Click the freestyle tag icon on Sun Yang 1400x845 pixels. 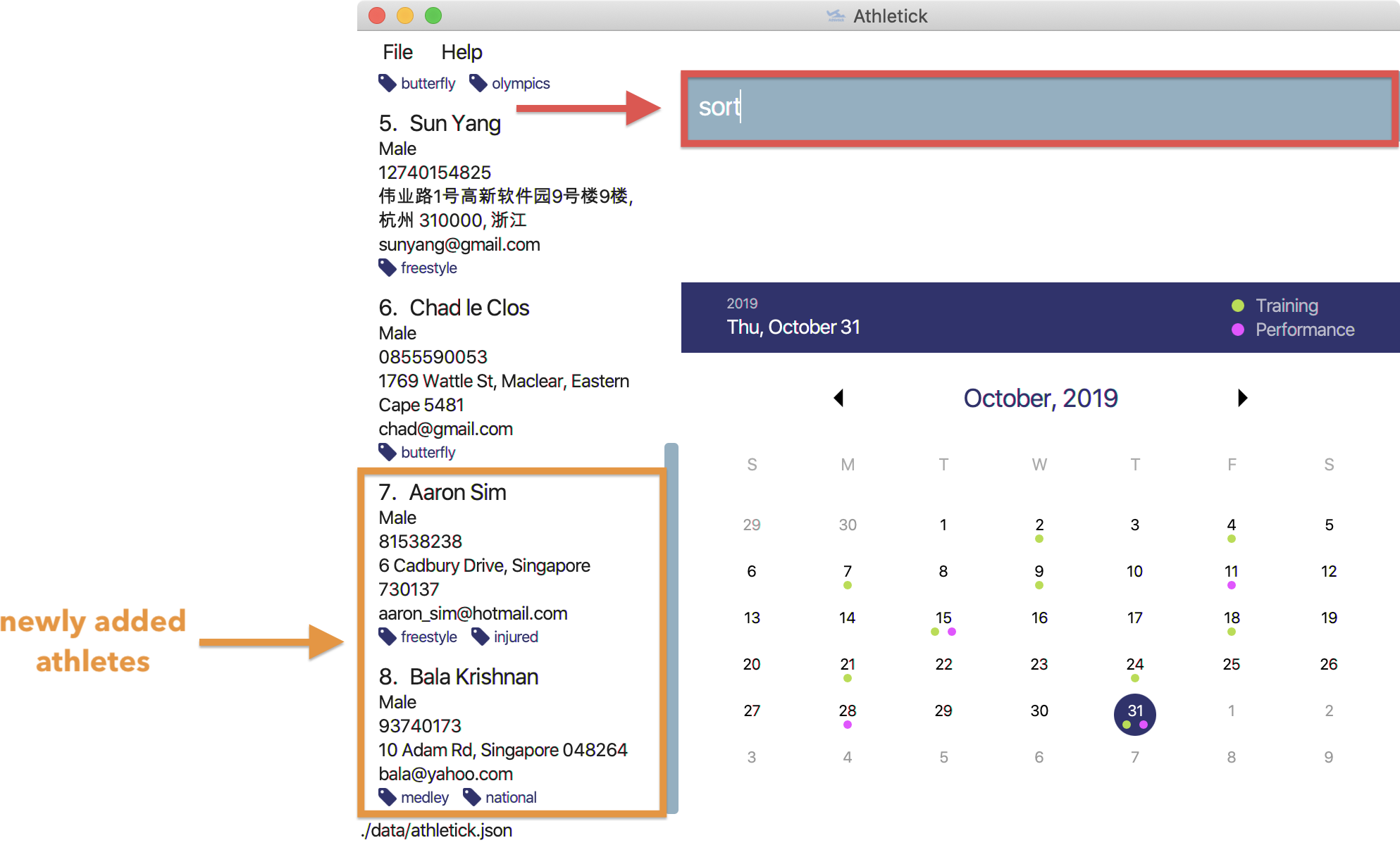tap(388, 267)
